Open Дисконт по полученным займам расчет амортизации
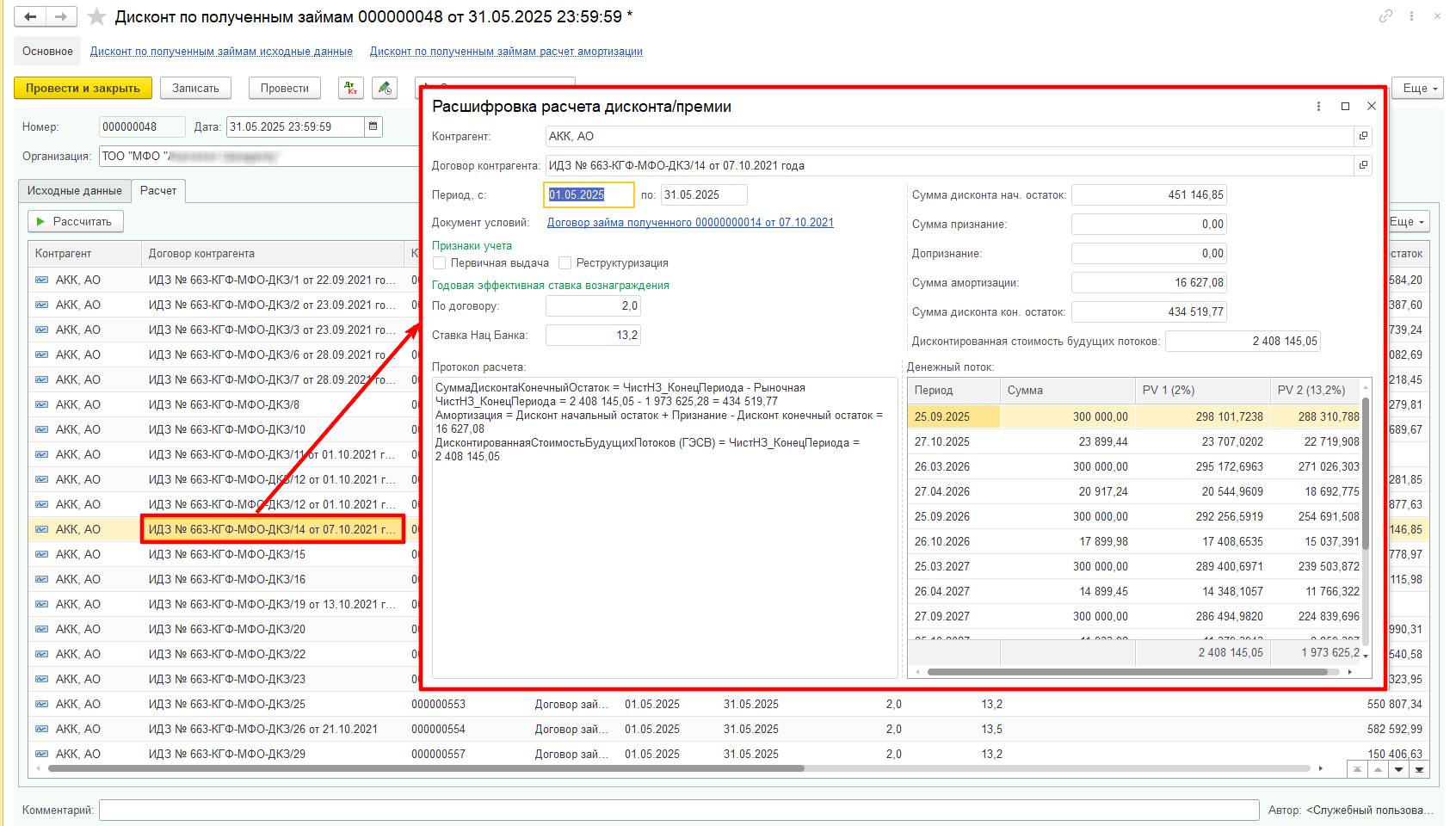The height and width of the screenshot is (826, 1456). tap(506, 52)
